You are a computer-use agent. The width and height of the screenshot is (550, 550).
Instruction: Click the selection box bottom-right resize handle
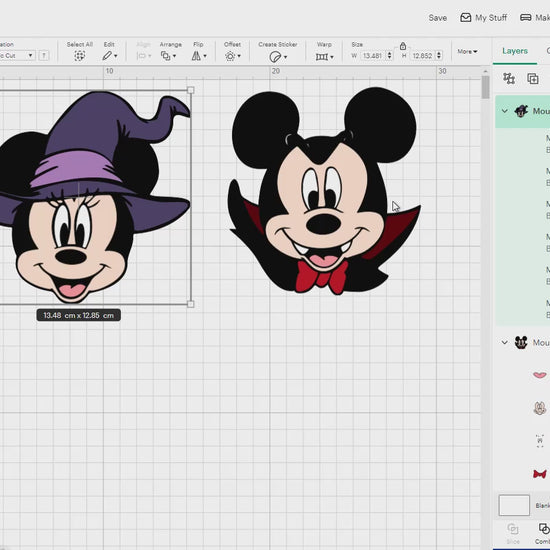(190, 304)
